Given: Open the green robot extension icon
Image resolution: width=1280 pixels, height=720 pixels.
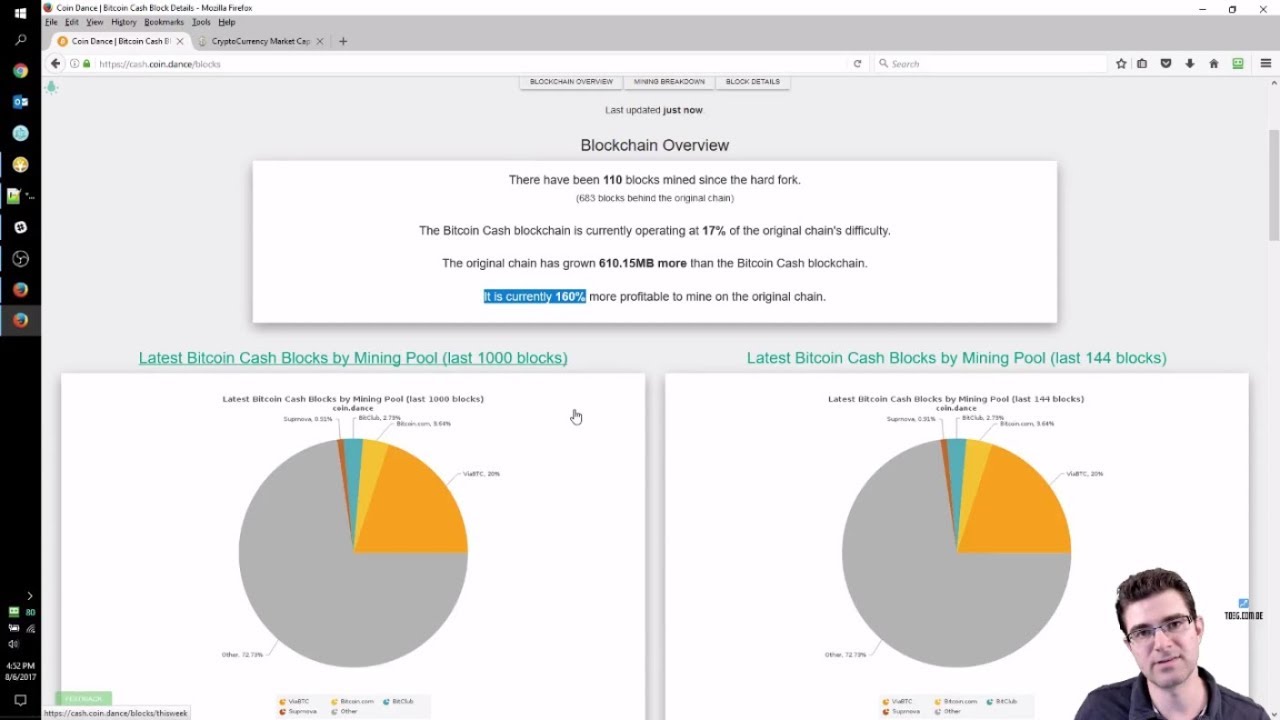Looking at the screenshot, I should coord(1238,64).
